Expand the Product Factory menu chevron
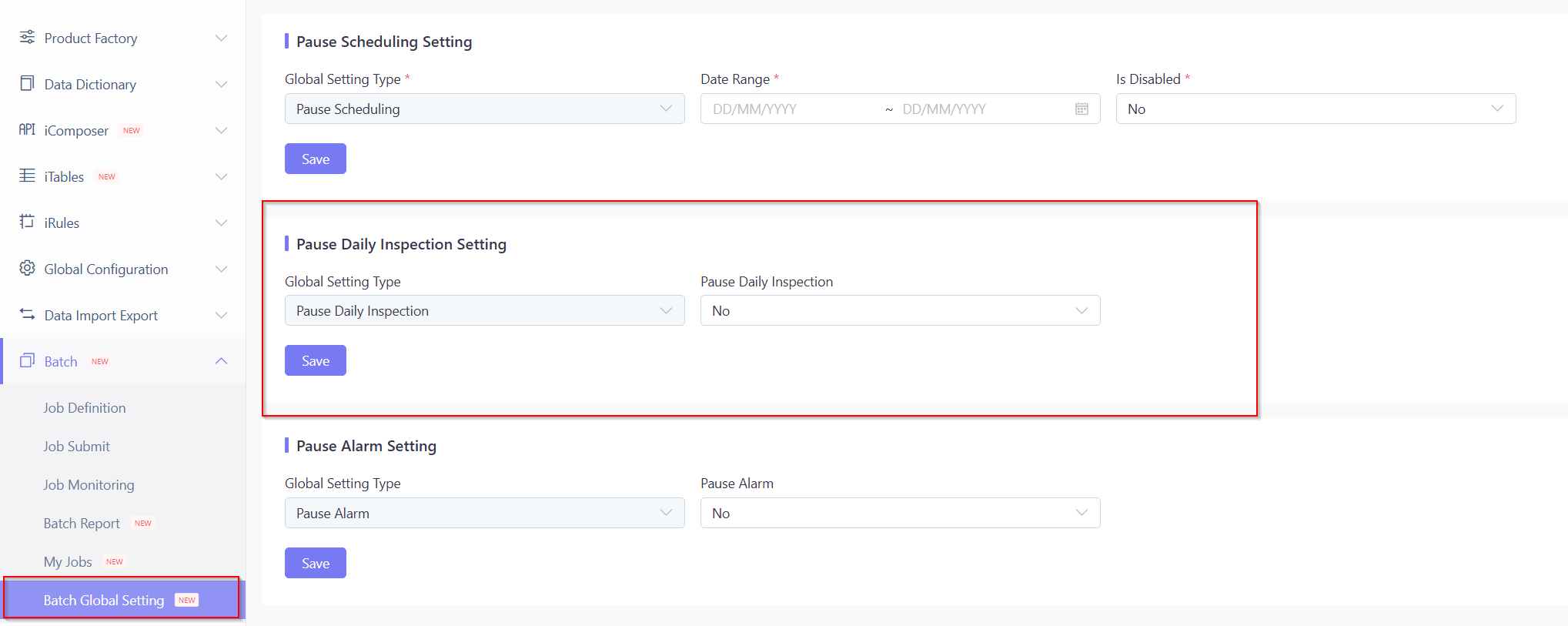 pyautogui.click(x=222, y=38)
